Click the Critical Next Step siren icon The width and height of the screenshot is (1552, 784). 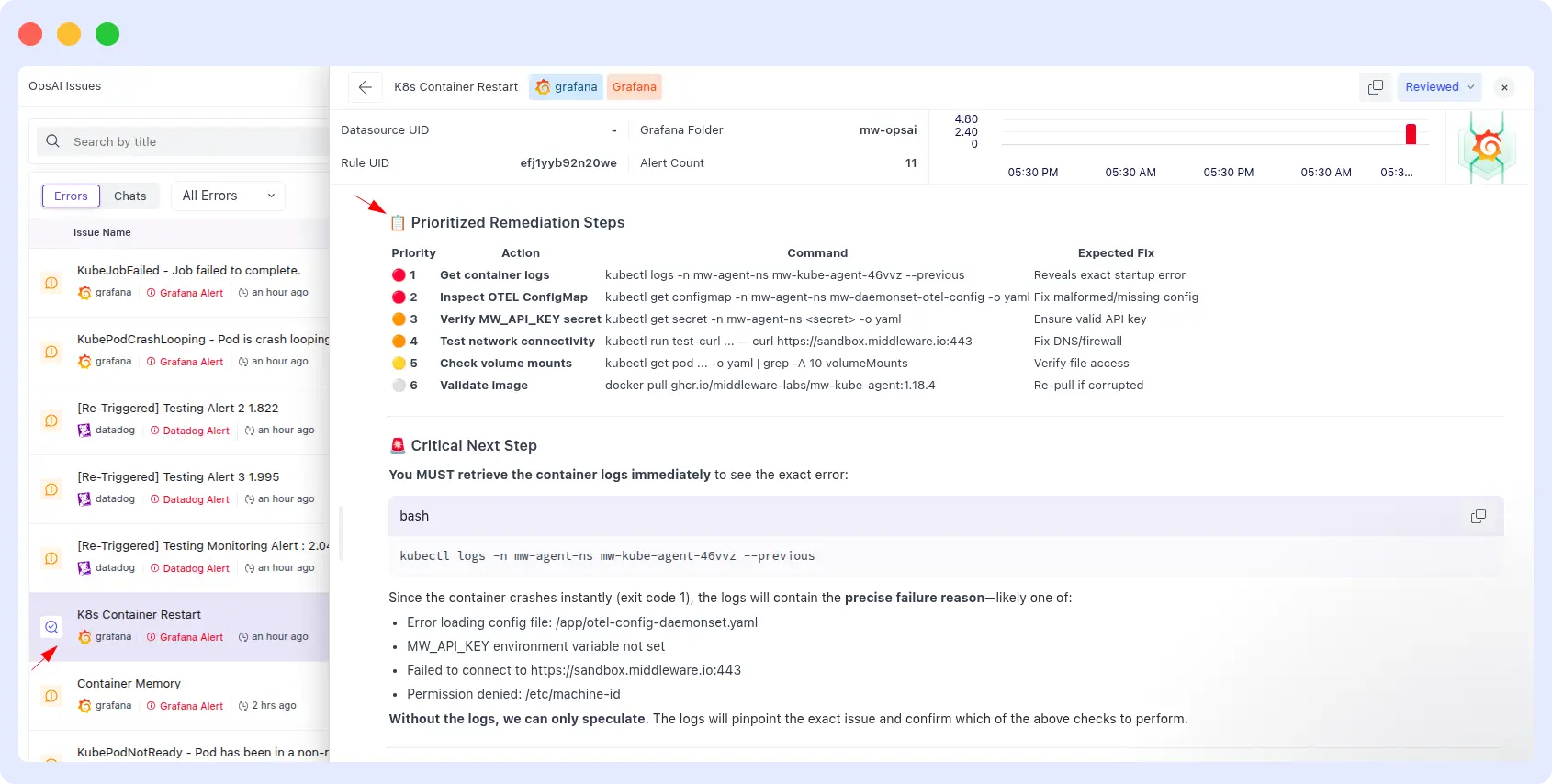pos(398,446)
